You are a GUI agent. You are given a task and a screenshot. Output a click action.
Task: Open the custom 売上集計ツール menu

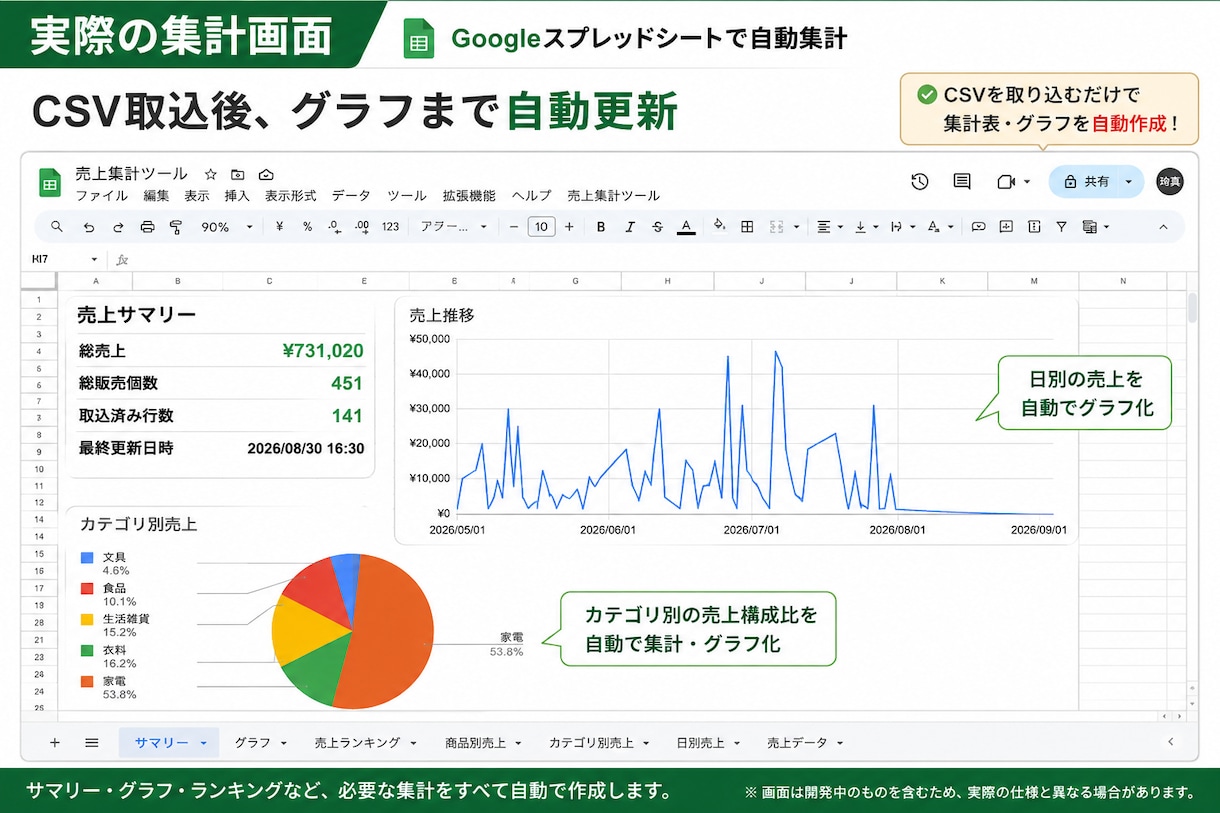coord(613,196)
